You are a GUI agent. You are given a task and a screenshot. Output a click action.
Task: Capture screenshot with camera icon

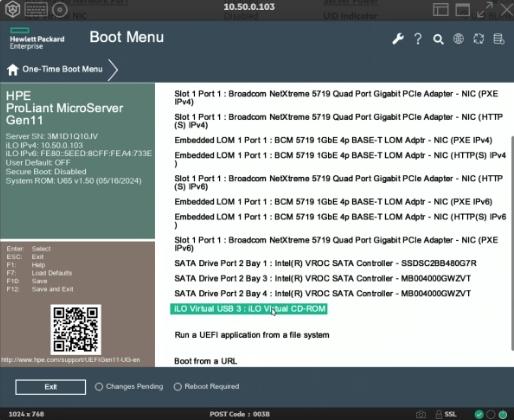point(421,414)
